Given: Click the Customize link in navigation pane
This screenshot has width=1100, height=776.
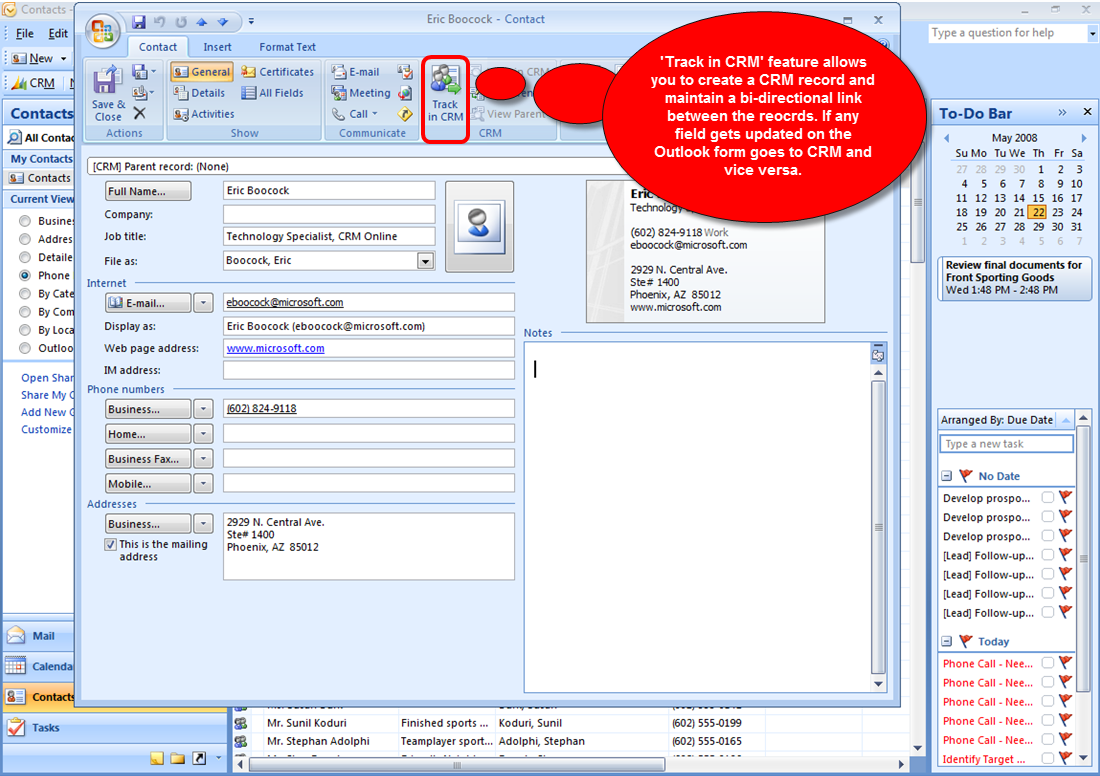Looking at the screenshot, I should coord(46,429).
